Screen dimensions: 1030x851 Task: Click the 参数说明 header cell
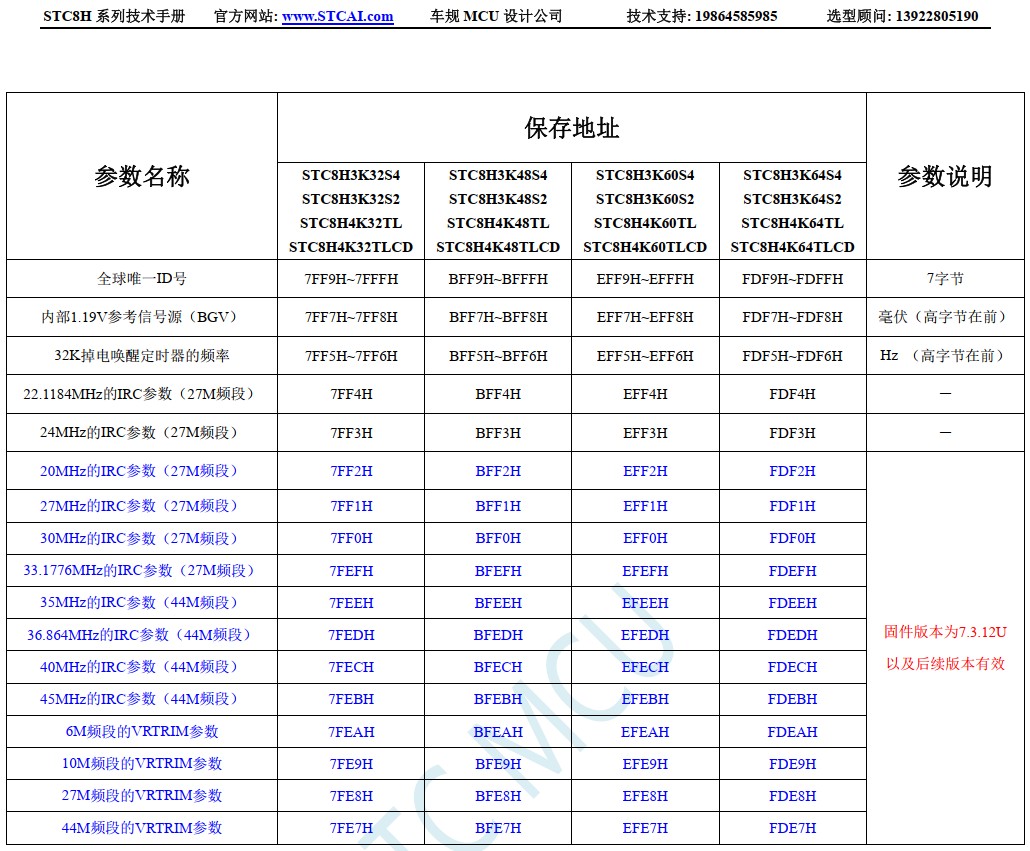(x=945, y=176)
